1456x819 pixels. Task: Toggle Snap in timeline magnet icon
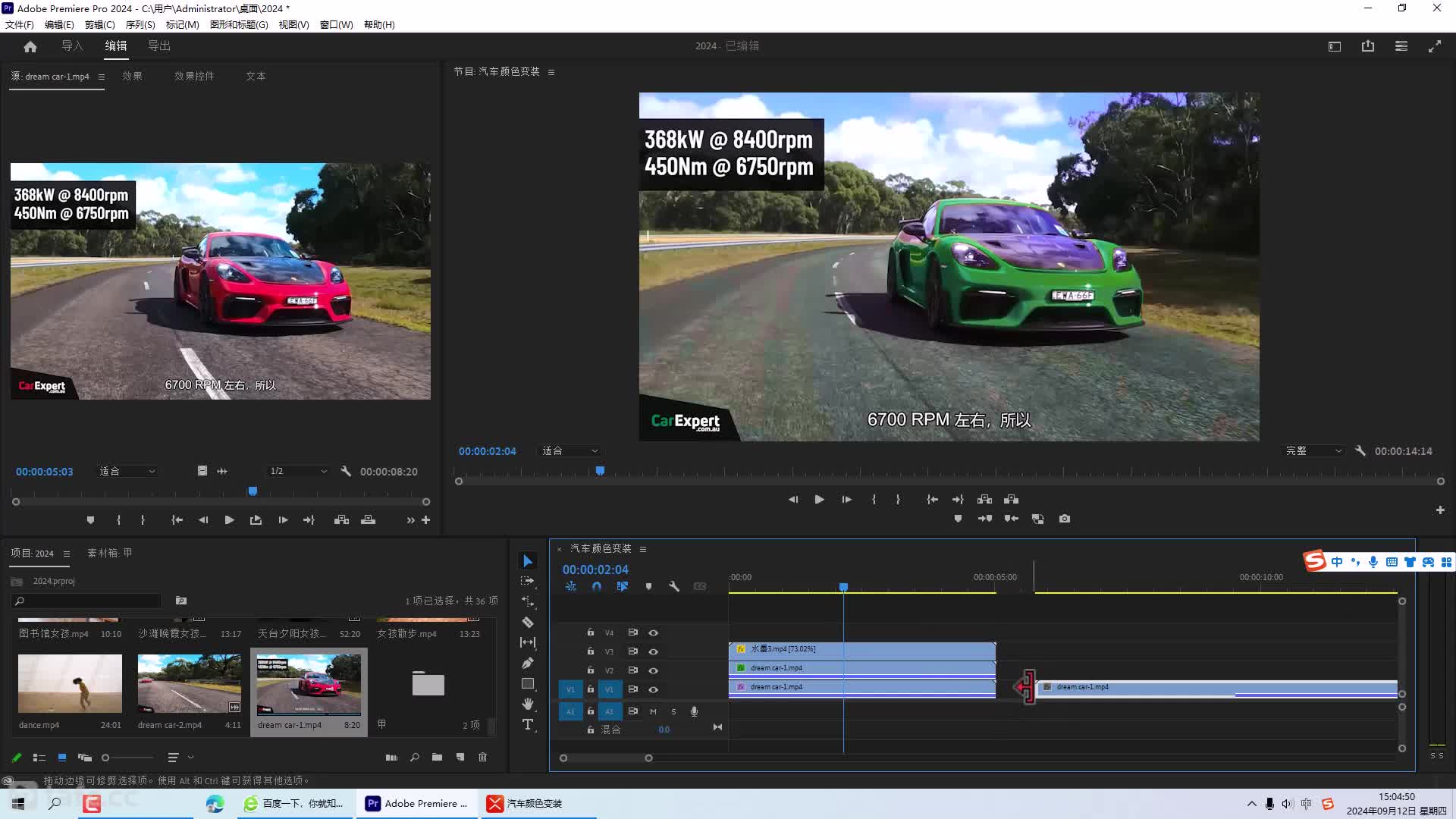[597, 586]
